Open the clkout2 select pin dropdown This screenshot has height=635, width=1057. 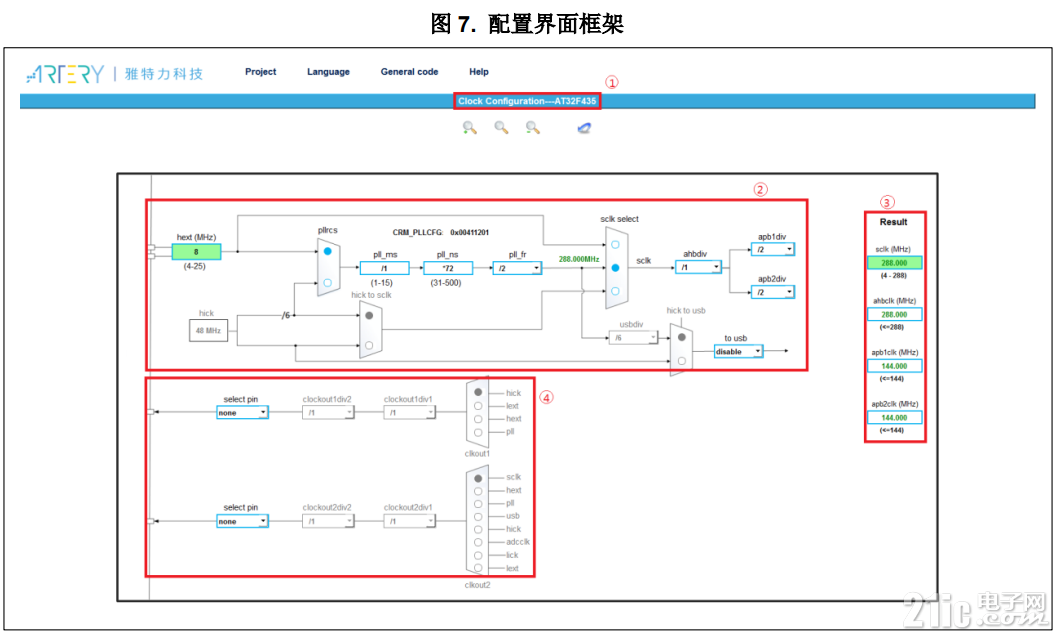[242, 521]
